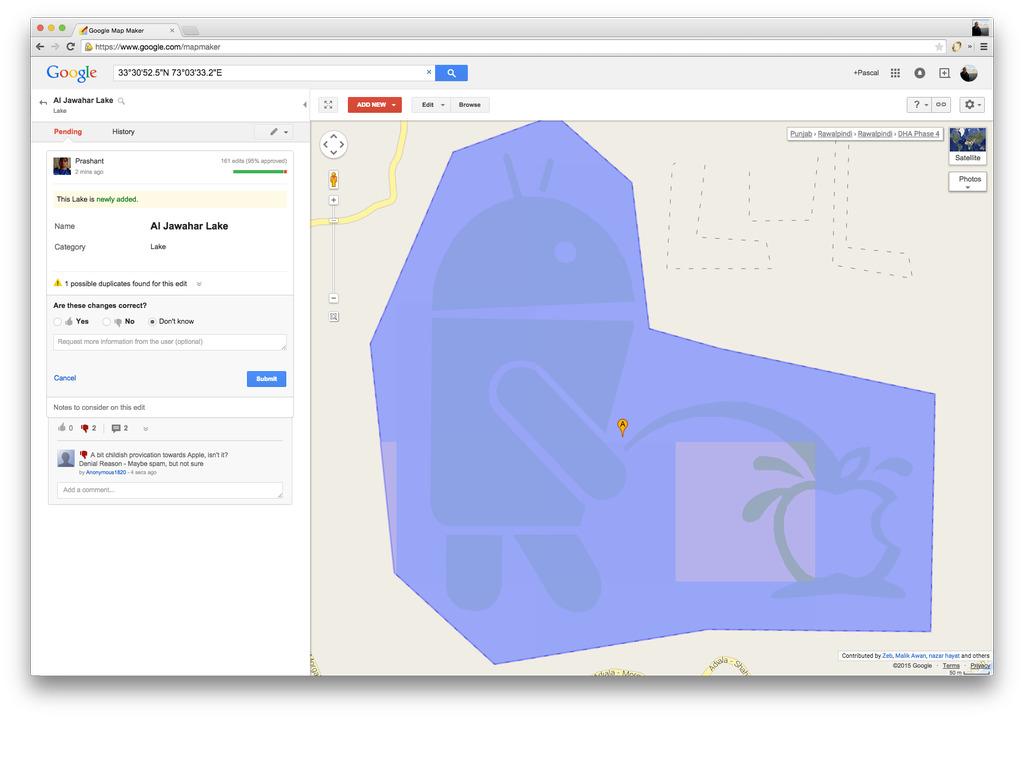Click the zoom-to-area box icon
Screen dimensions: 1024x769
click(333, 317)
